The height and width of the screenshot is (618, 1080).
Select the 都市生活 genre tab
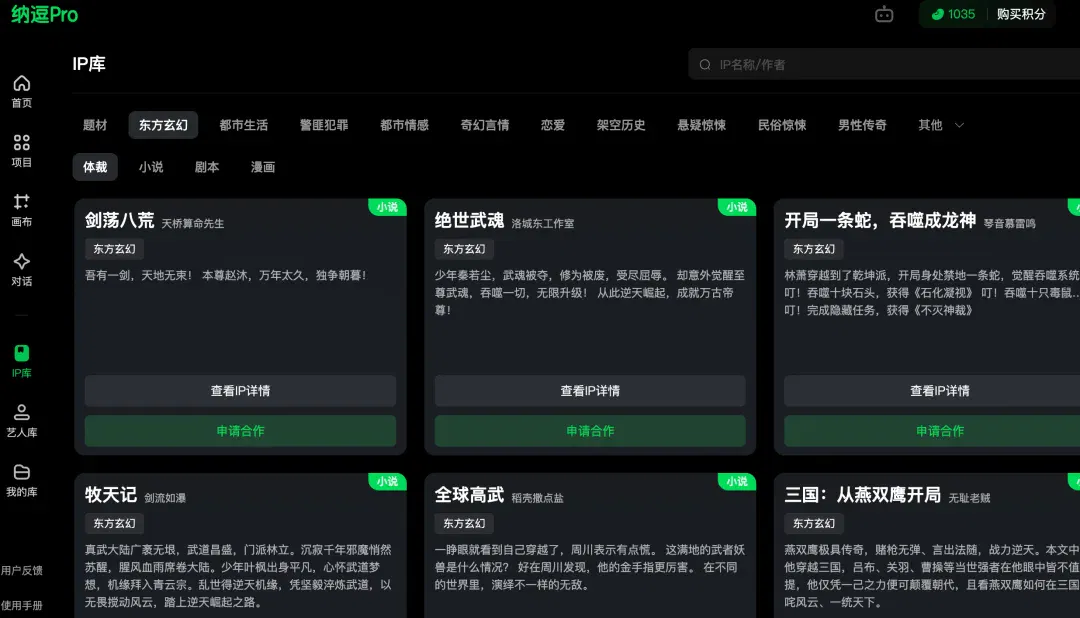pos(244,125)
